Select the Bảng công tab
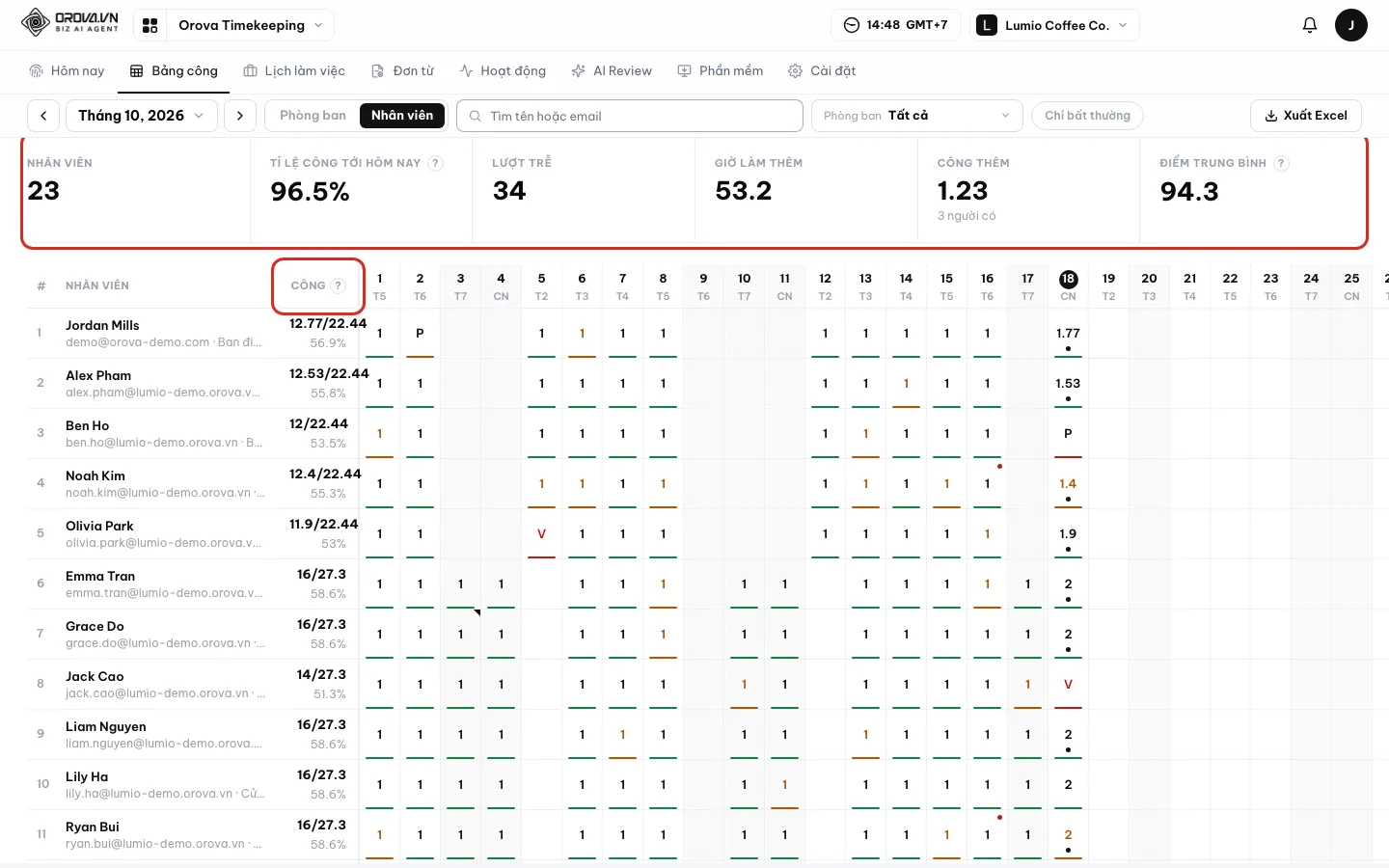 point(174,71)
